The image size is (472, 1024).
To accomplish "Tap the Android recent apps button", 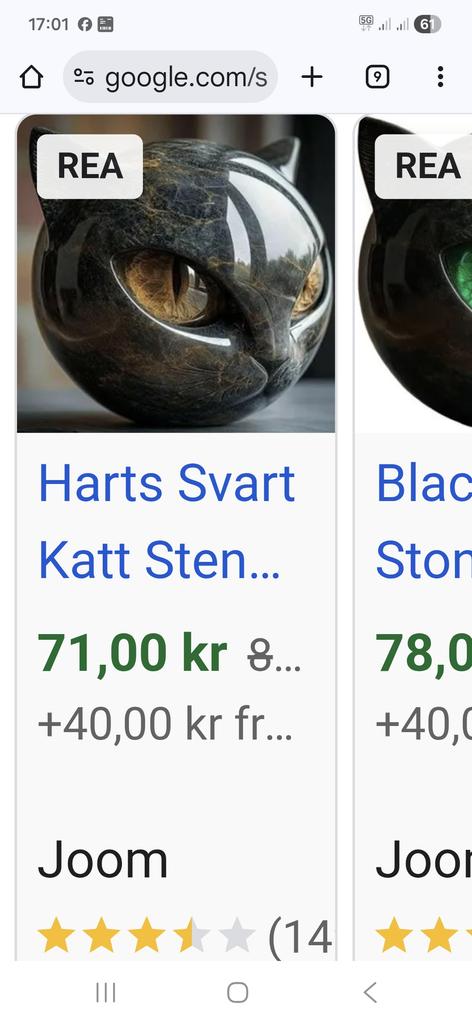I will pos(105,993).
